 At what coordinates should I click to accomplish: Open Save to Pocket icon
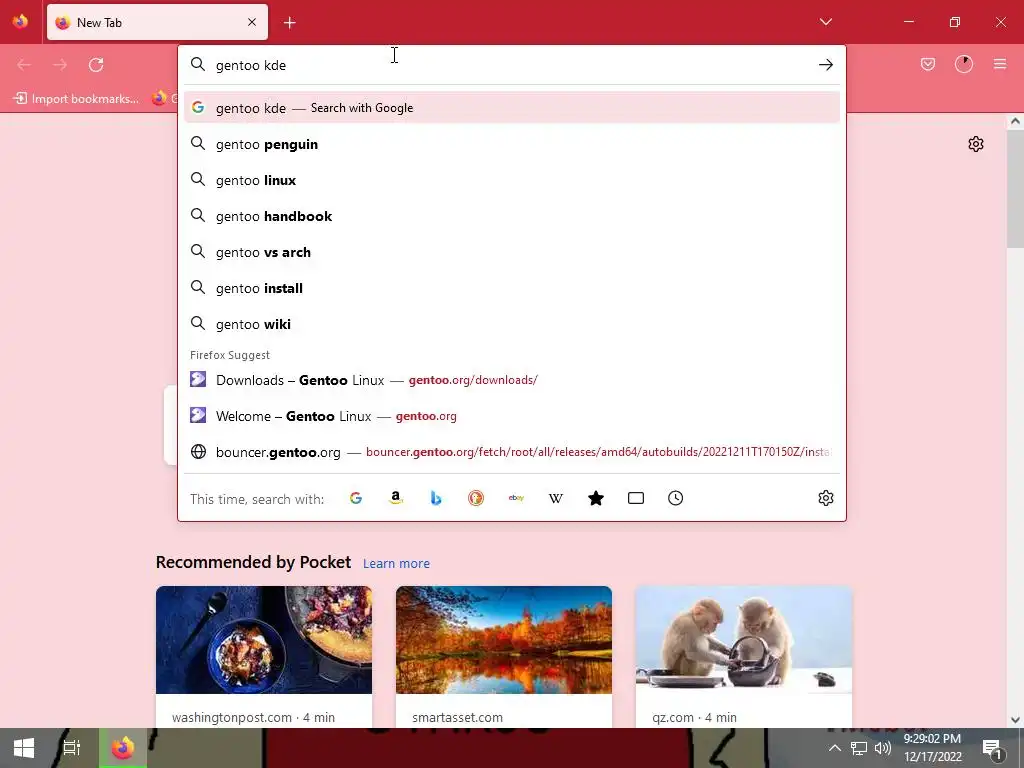[x=927, y=64]
